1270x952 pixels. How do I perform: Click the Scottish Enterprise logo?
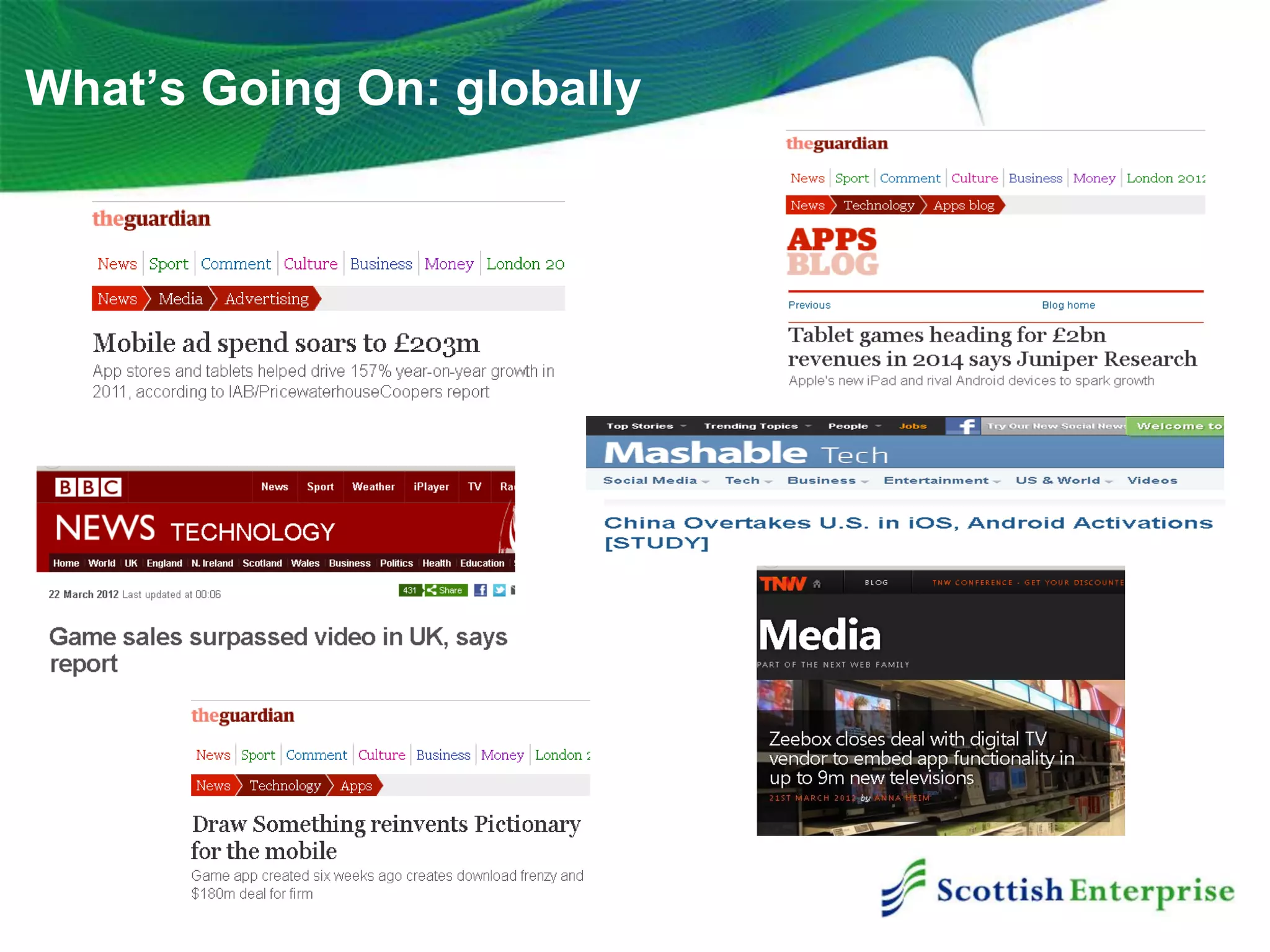point(1058,888)
